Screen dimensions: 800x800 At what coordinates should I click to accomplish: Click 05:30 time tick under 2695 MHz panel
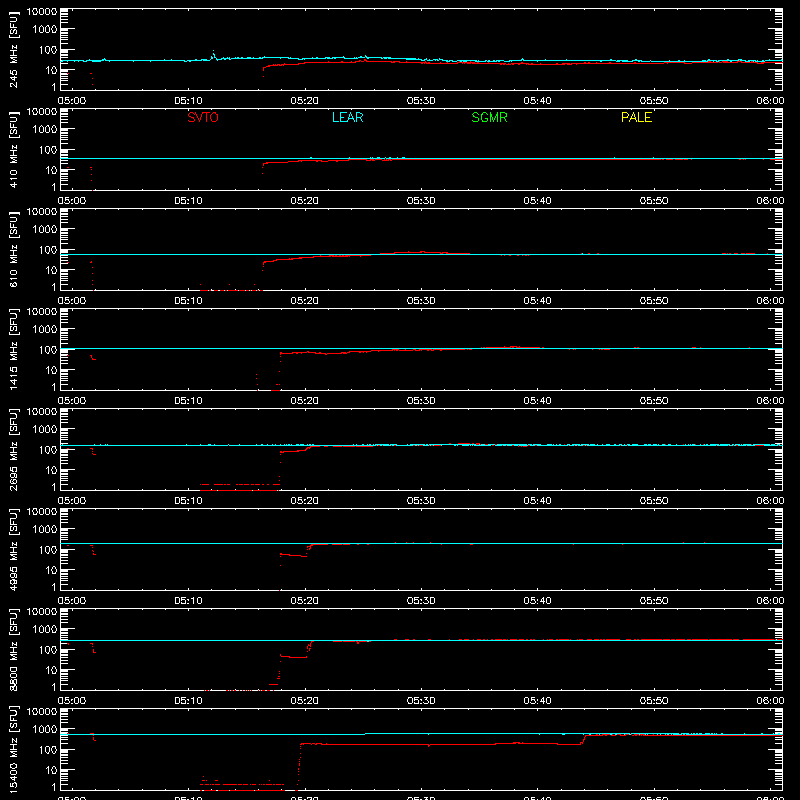point(421,501)
